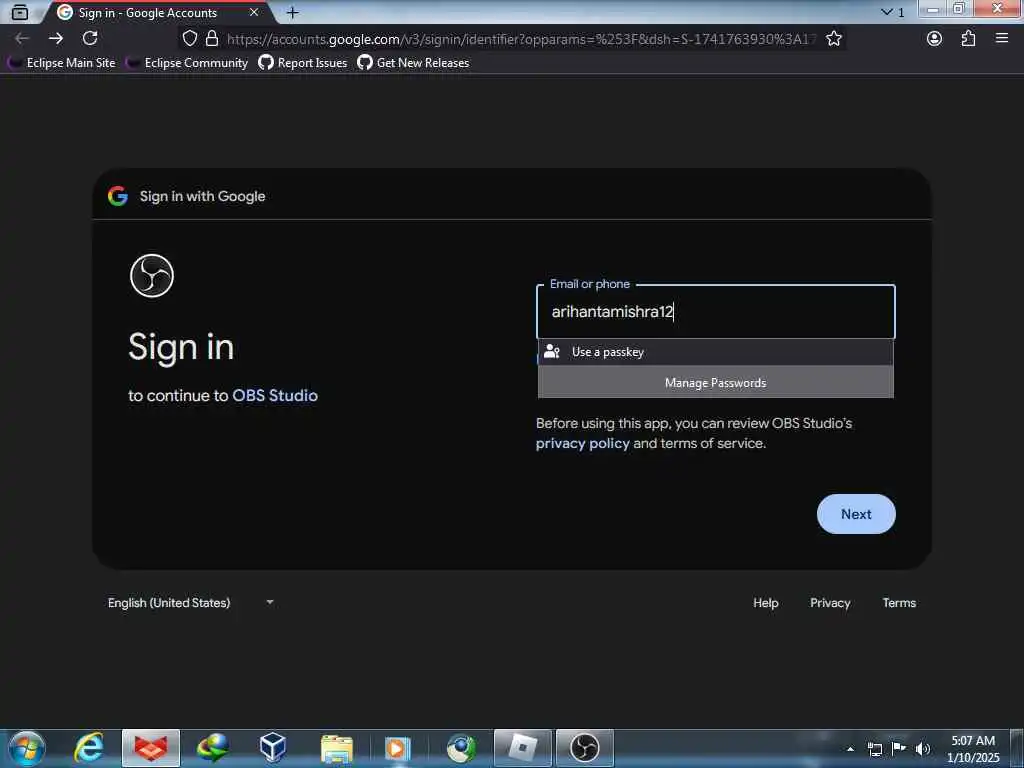Click the Action Center flag icon

click(x=899, y=749)
